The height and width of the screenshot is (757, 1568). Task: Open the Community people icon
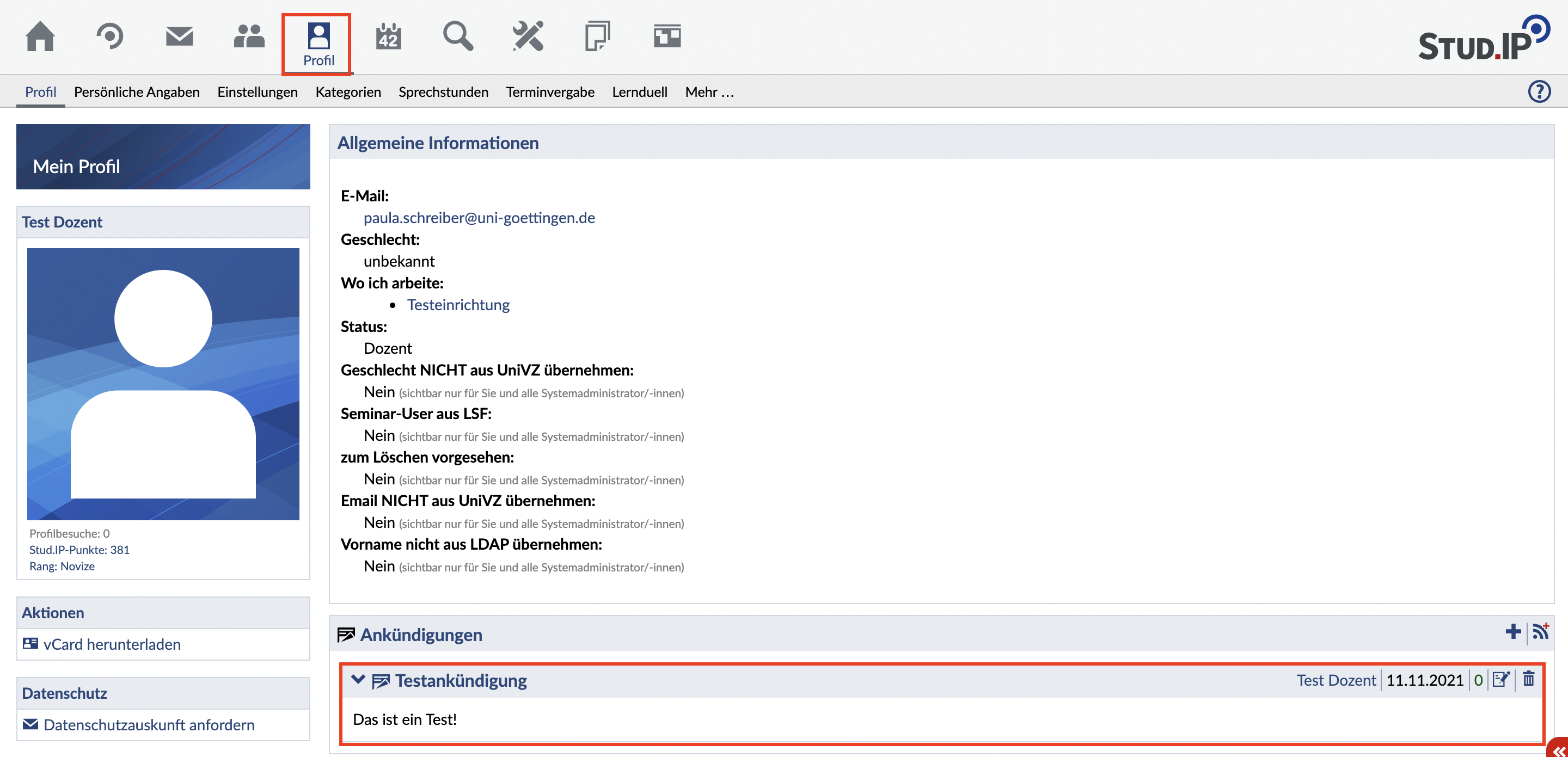[249, 36]
